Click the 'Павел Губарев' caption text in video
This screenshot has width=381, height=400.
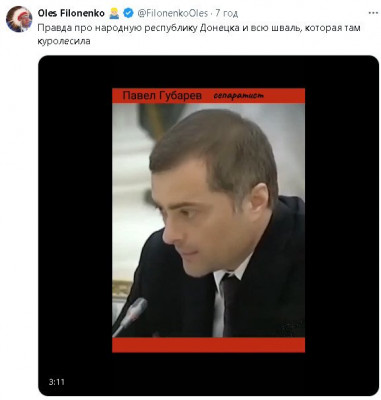(162, 96)
